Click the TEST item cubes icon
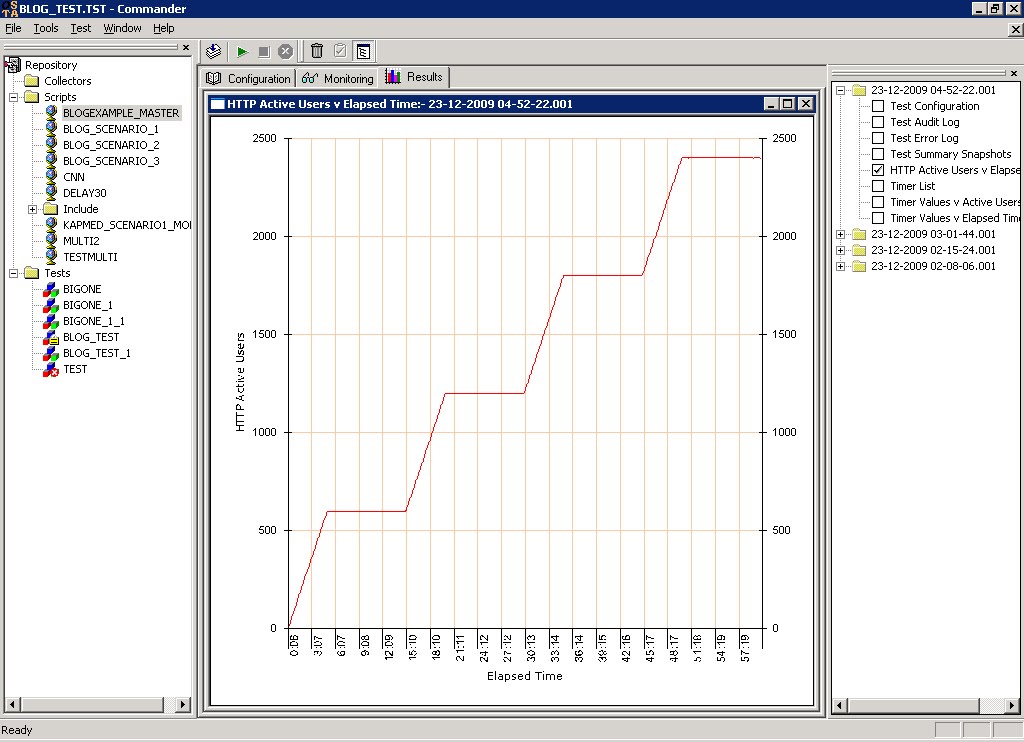This screenshot has height=742, width=1024. pyautogui.click(x=51, y=369)
